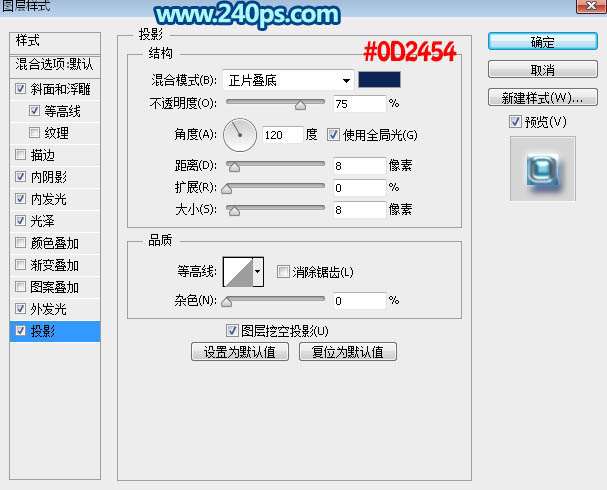Toggle 使用全局光 checkbox
607x490 pixels.
tap(333, 135)
